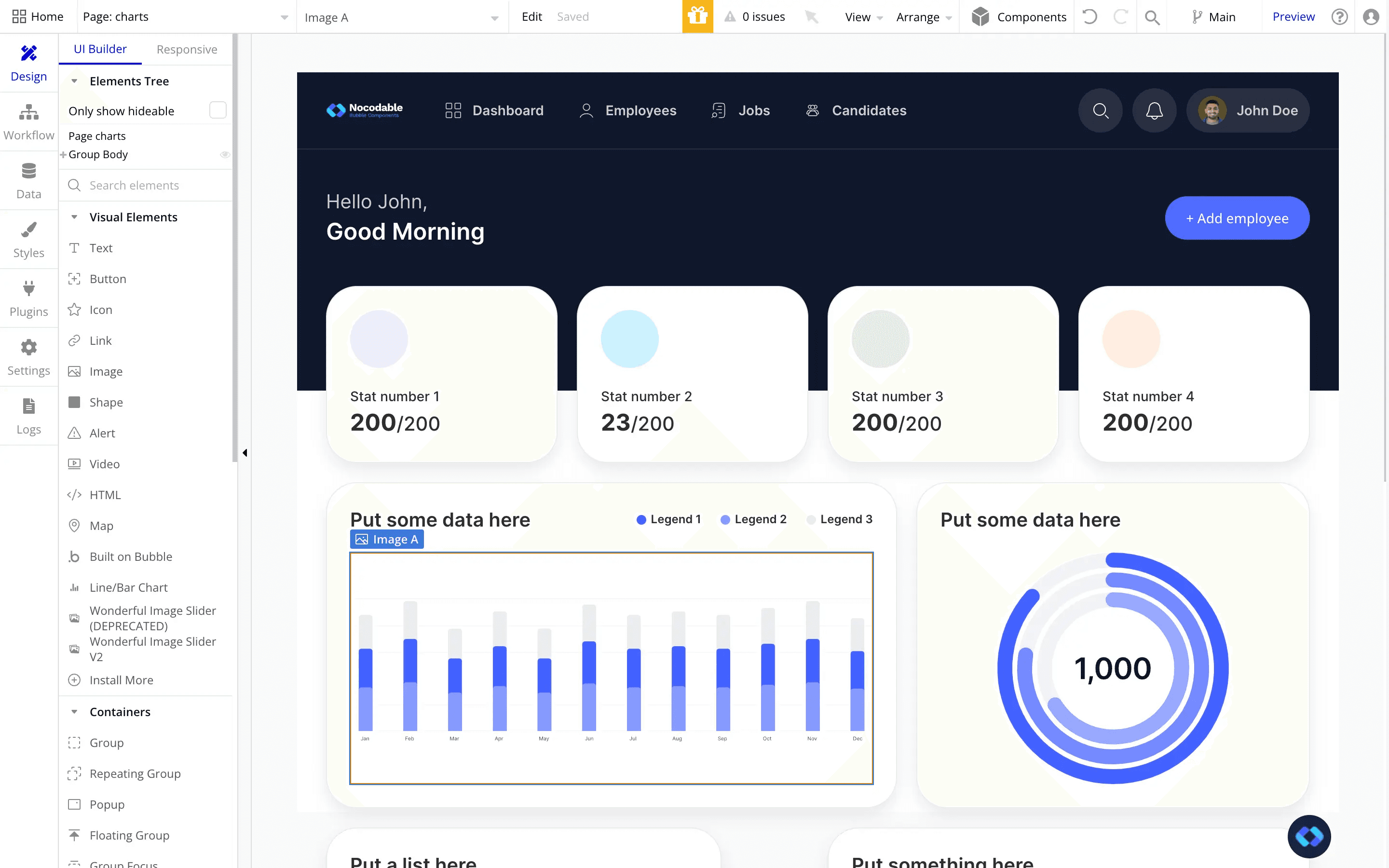
Task: Toggle visibility of Group Body
Action: point(225,154)
